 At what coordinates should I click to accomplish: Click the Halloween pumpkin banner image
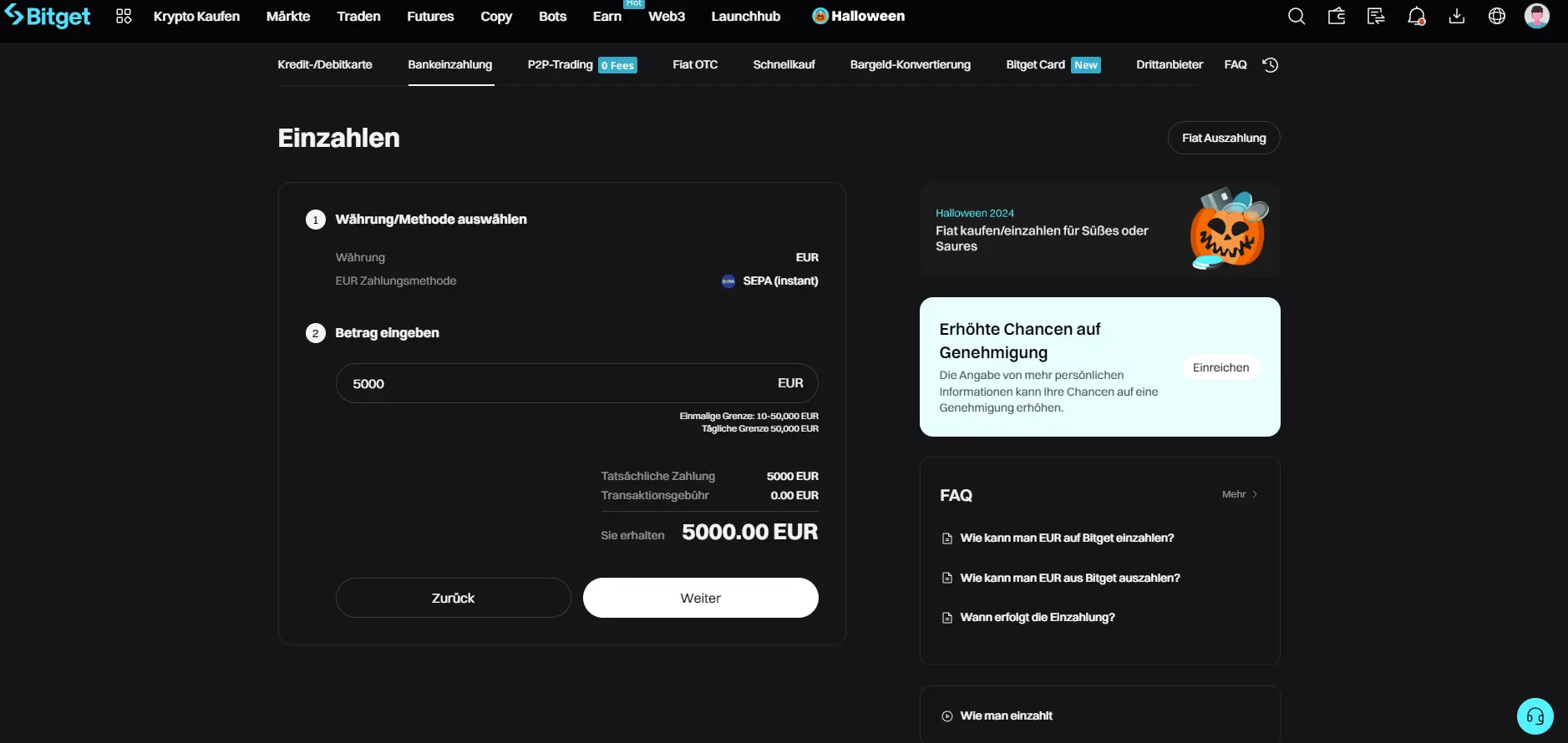[x=1228, y=228]
